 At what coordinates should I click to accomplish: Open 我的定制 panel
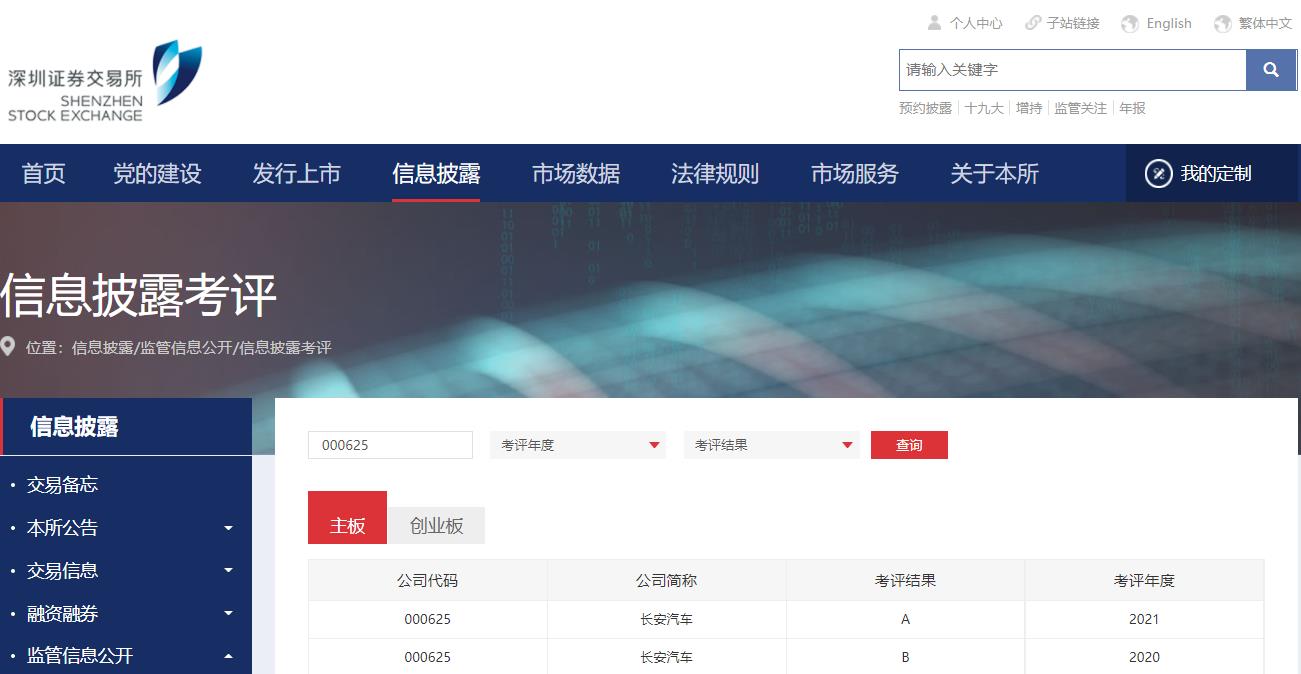click(x=1213, y=173)
